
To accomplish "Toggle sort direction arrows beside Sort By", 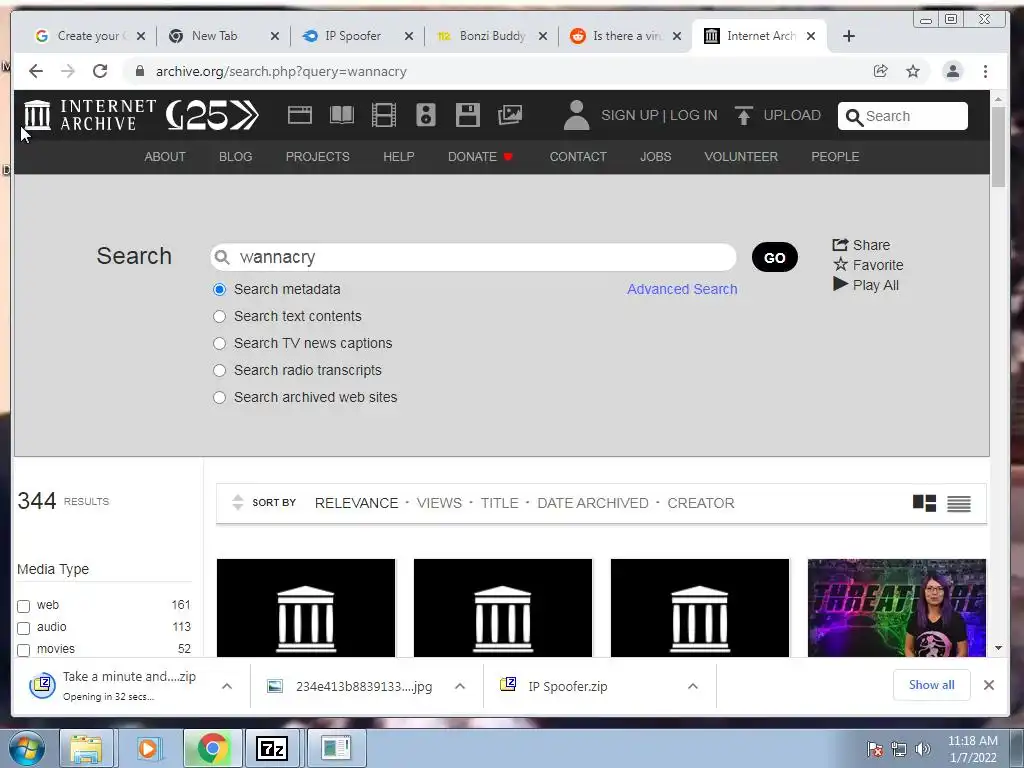I will (238, 502).
